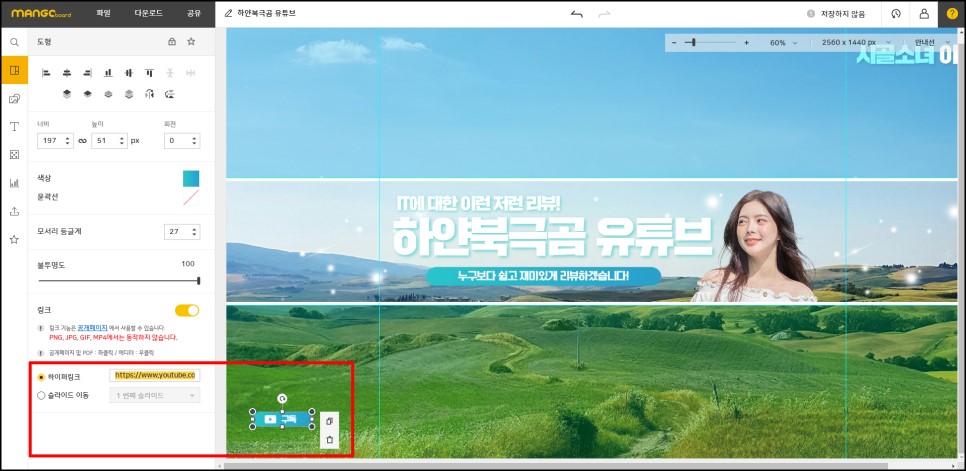
Task: Open the 공유 menu
Action: (193, 13)
